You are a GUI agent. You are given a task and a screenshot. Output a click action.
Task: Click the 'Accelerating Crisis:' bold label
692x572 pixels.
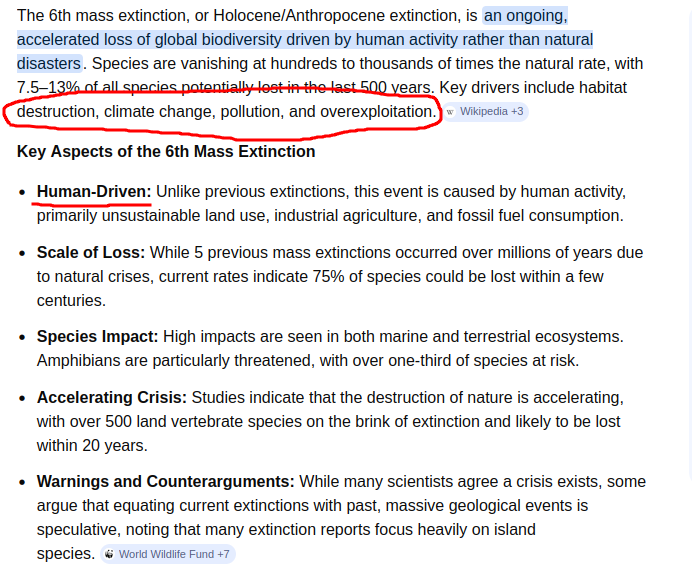112,397
